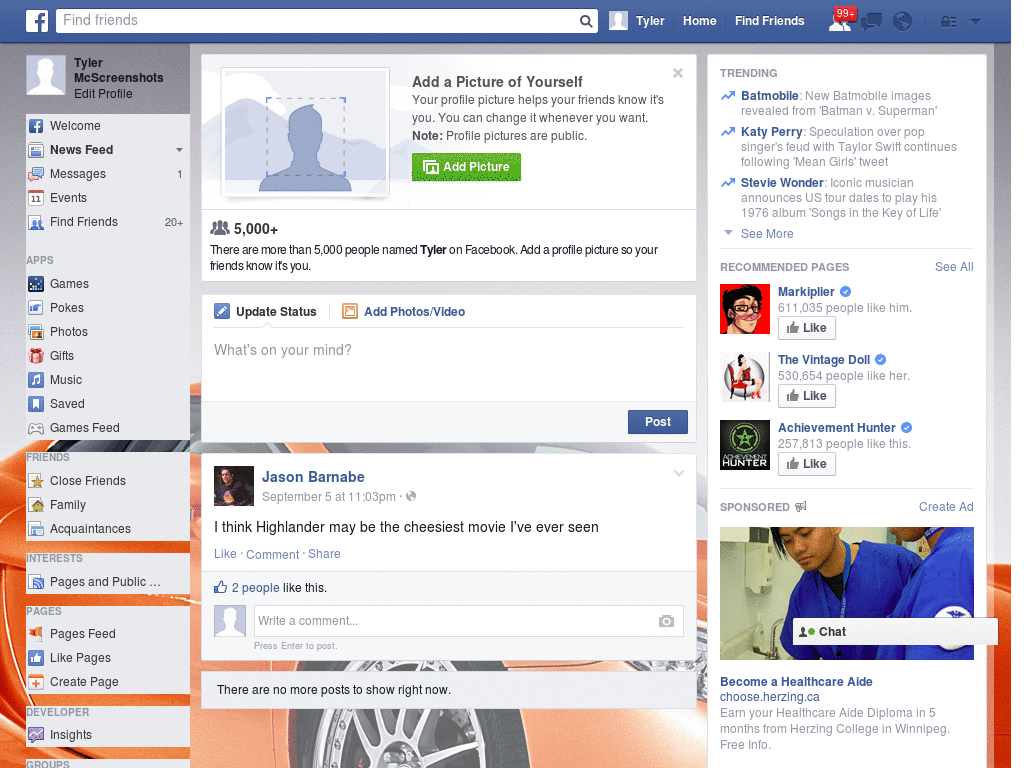Open the Music app icon

pyautogui.click(x=36, y=380)
